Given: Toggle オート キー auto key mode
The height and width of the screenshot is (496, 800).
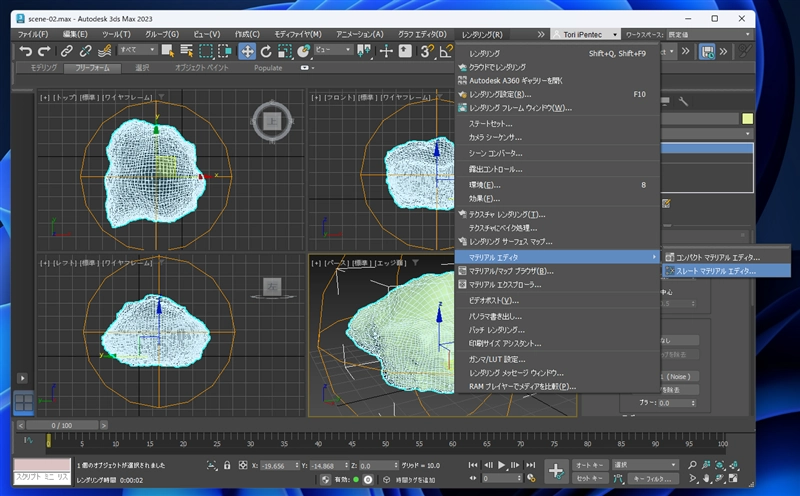Looking at the screenshot, I should pyautogui.click(x=590, y=465).
